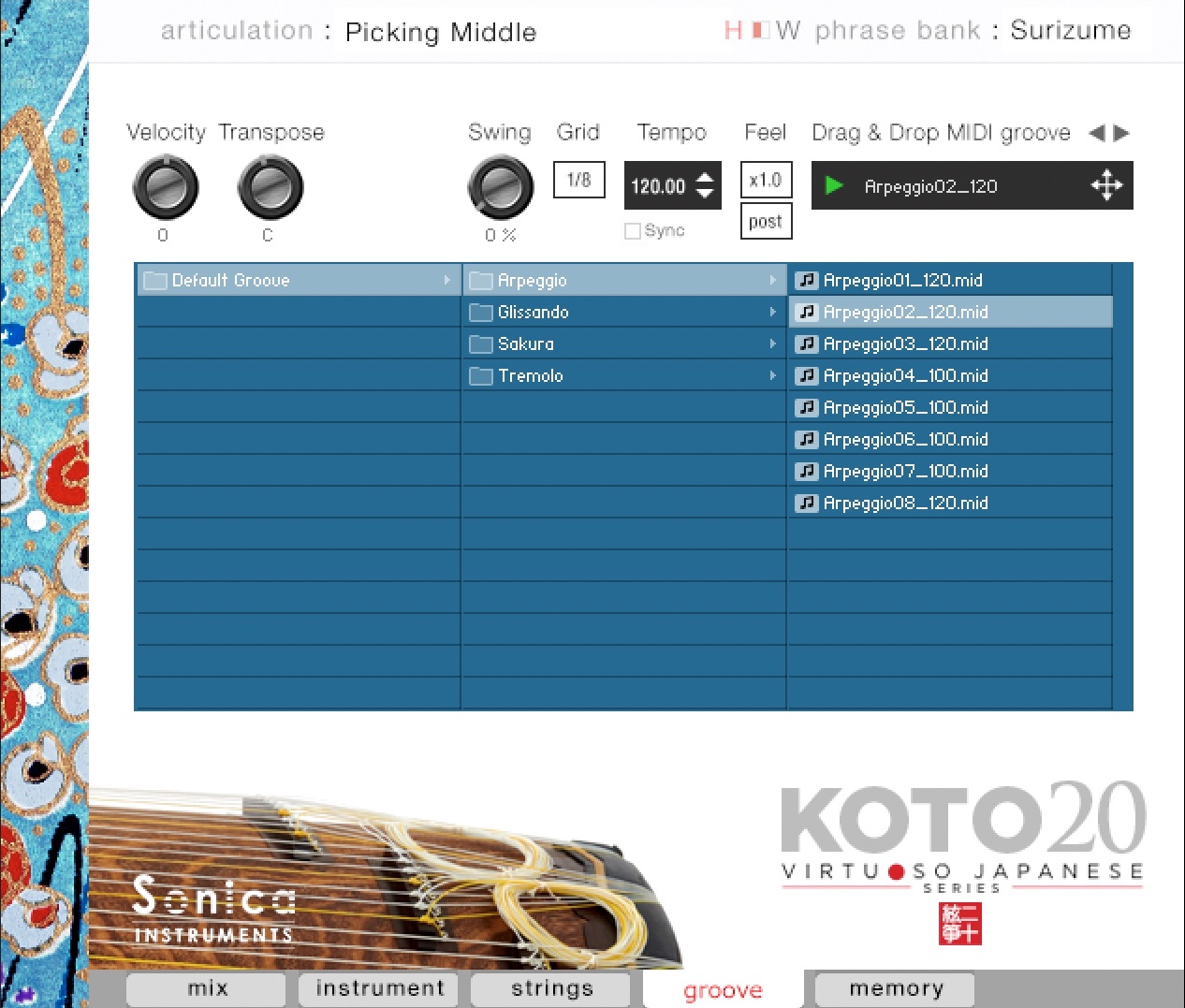Click the Sakura folder icon
1185x1008 pixels.
coord(480,343)
